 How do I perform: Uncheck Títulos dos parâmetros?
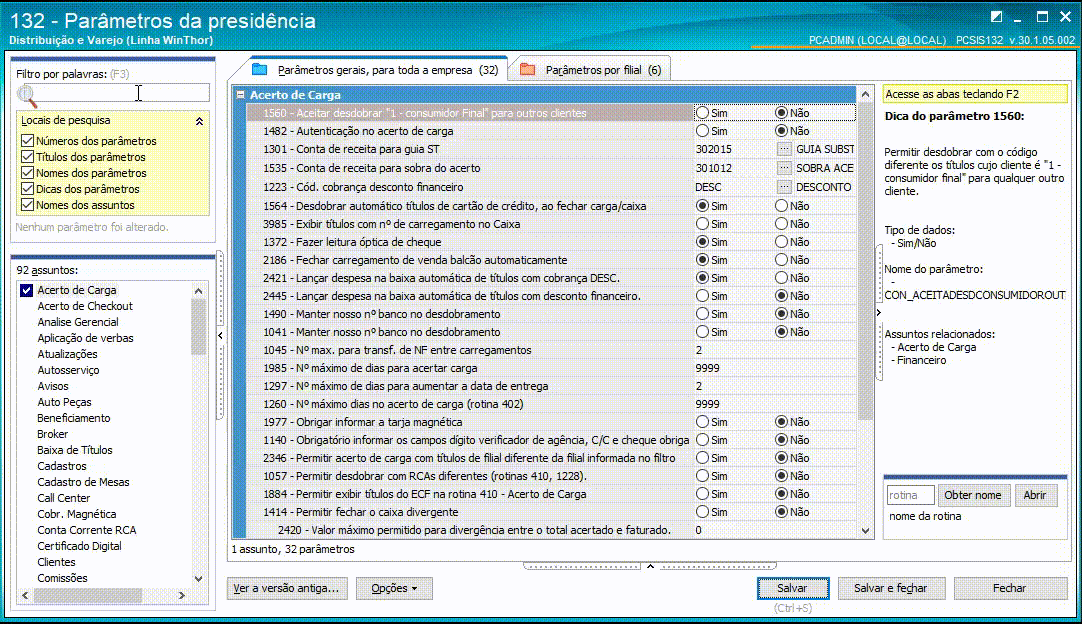28,157
